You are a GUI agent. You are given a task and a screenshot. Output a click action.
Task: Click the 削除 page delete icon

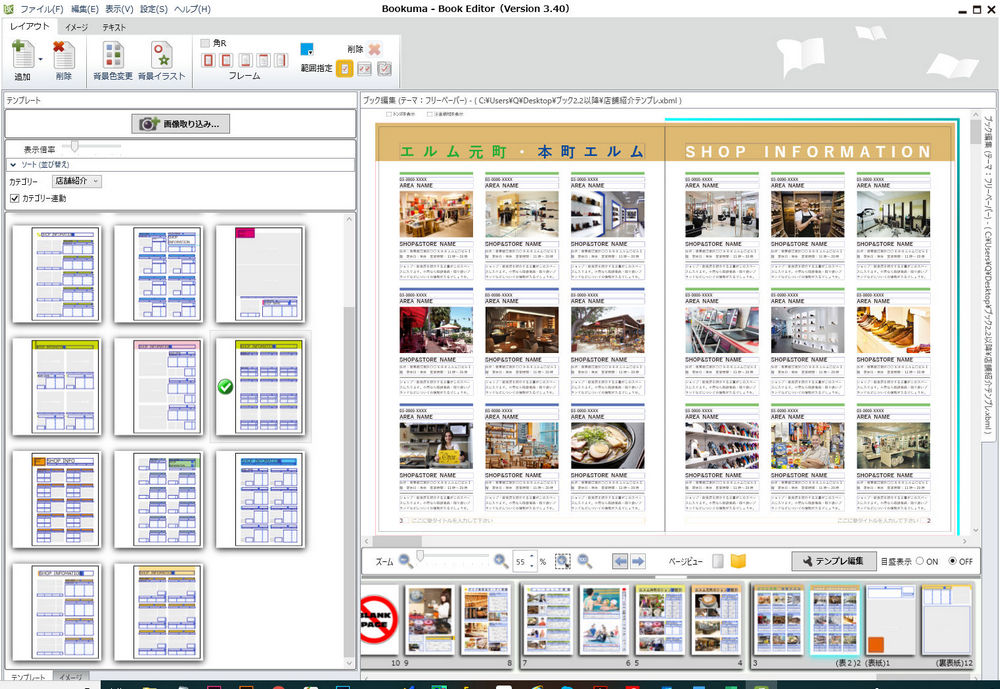tap(64, 55)
